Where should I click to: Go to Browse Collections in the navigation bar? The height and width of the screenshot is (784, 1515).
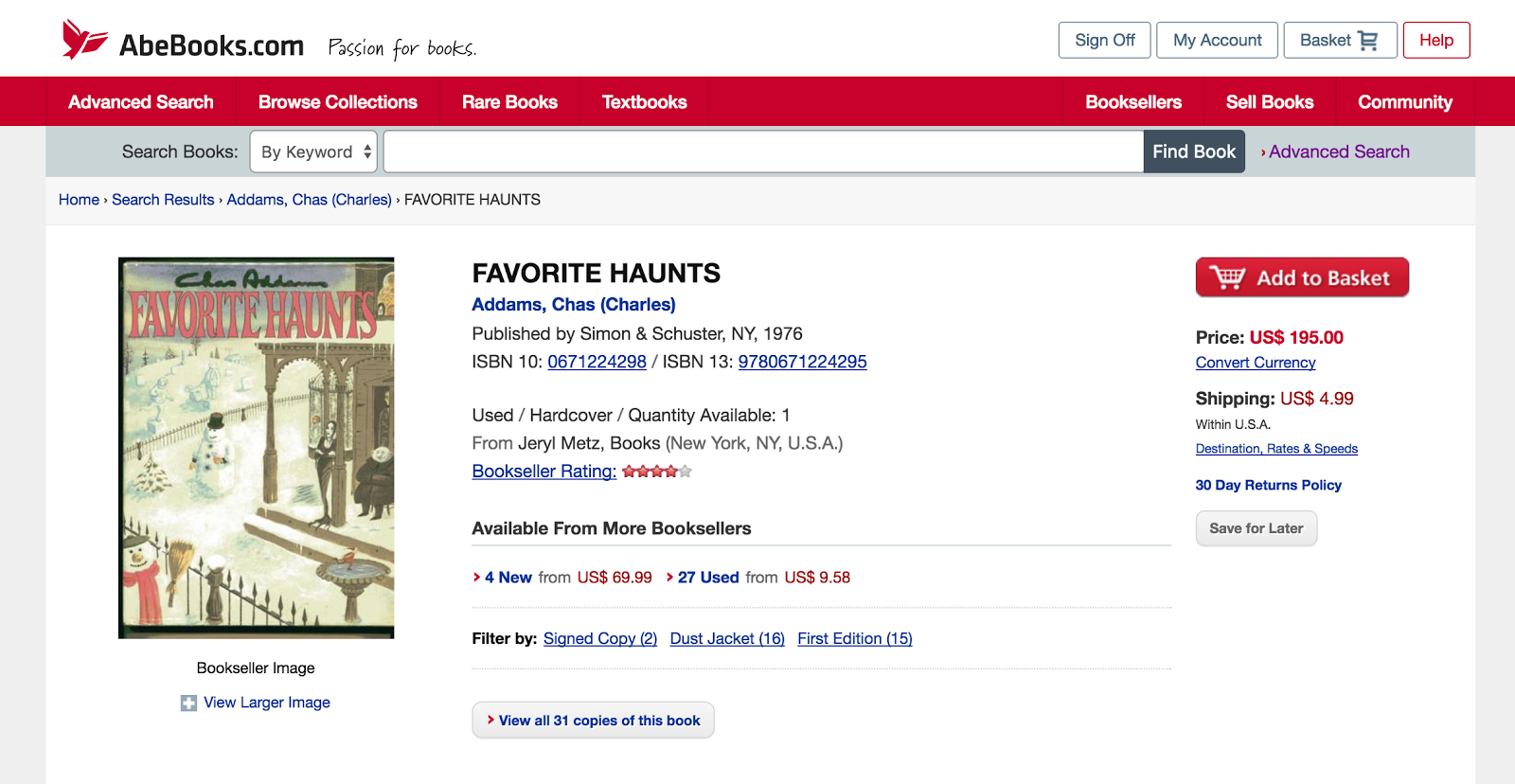(x=337, y=102)
